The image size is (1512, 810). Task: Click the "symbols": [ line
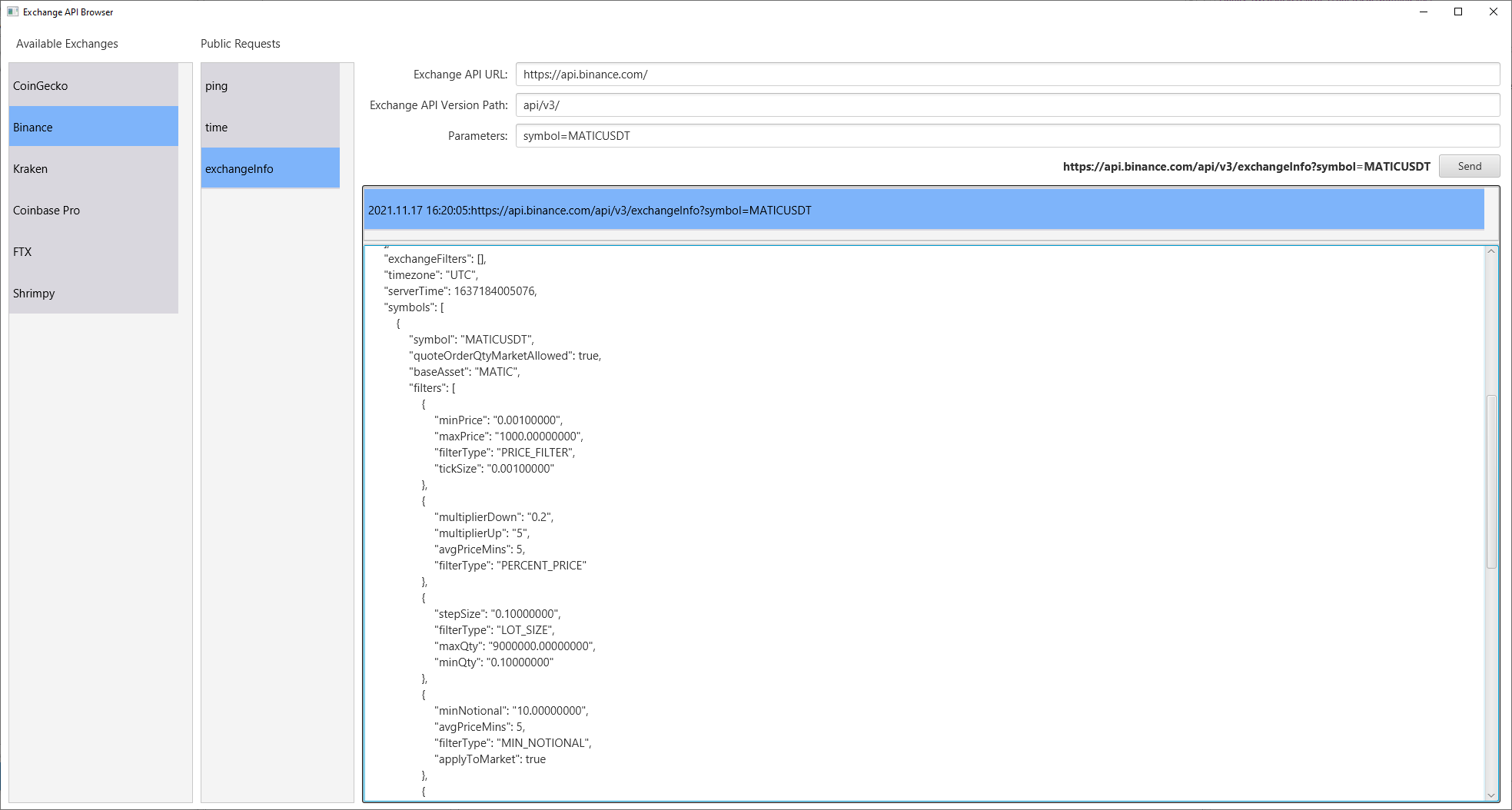coord(414,307)
